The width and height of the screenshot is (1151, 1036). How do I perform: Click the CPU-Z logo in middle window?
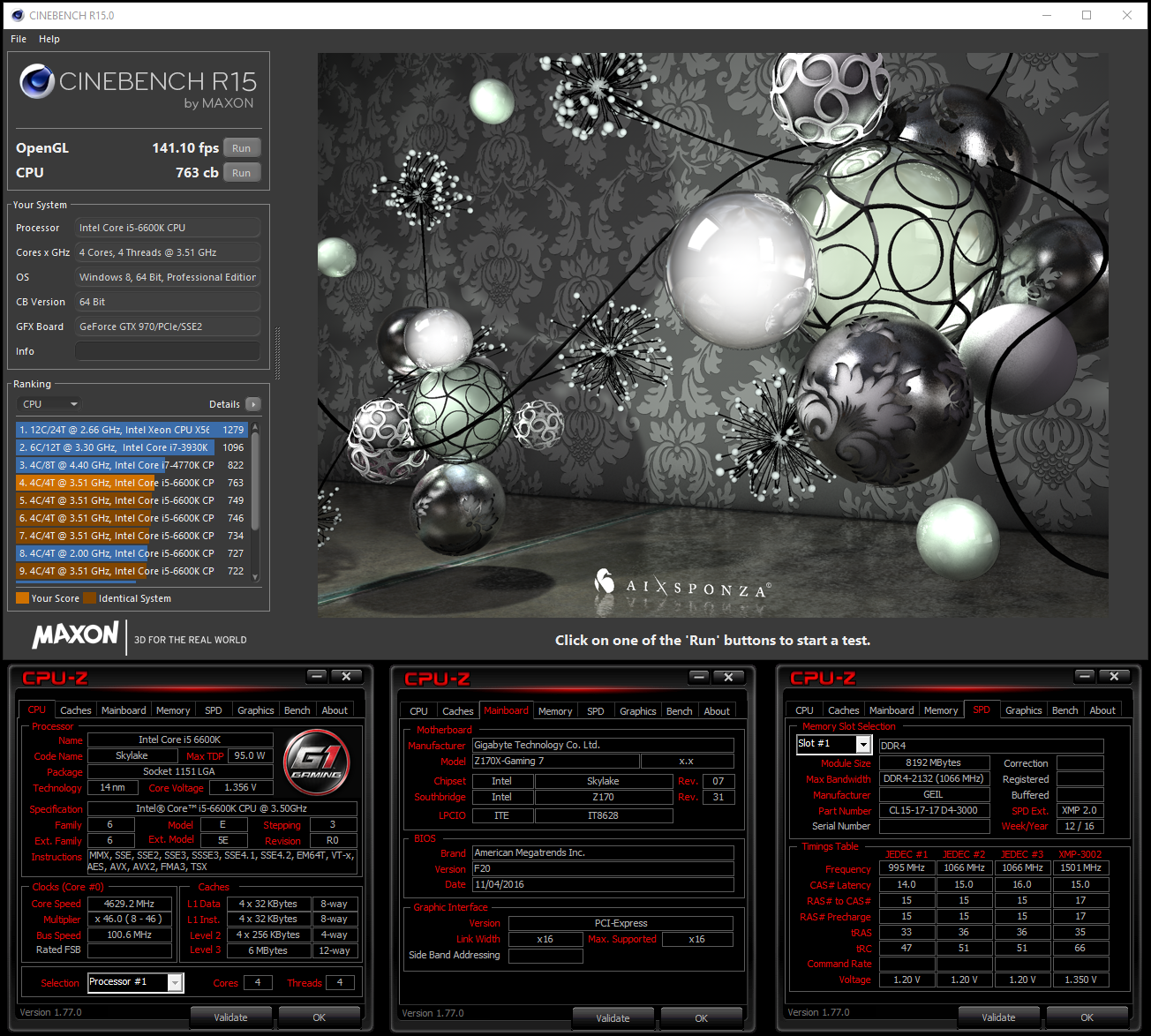(x=437, y=679)
